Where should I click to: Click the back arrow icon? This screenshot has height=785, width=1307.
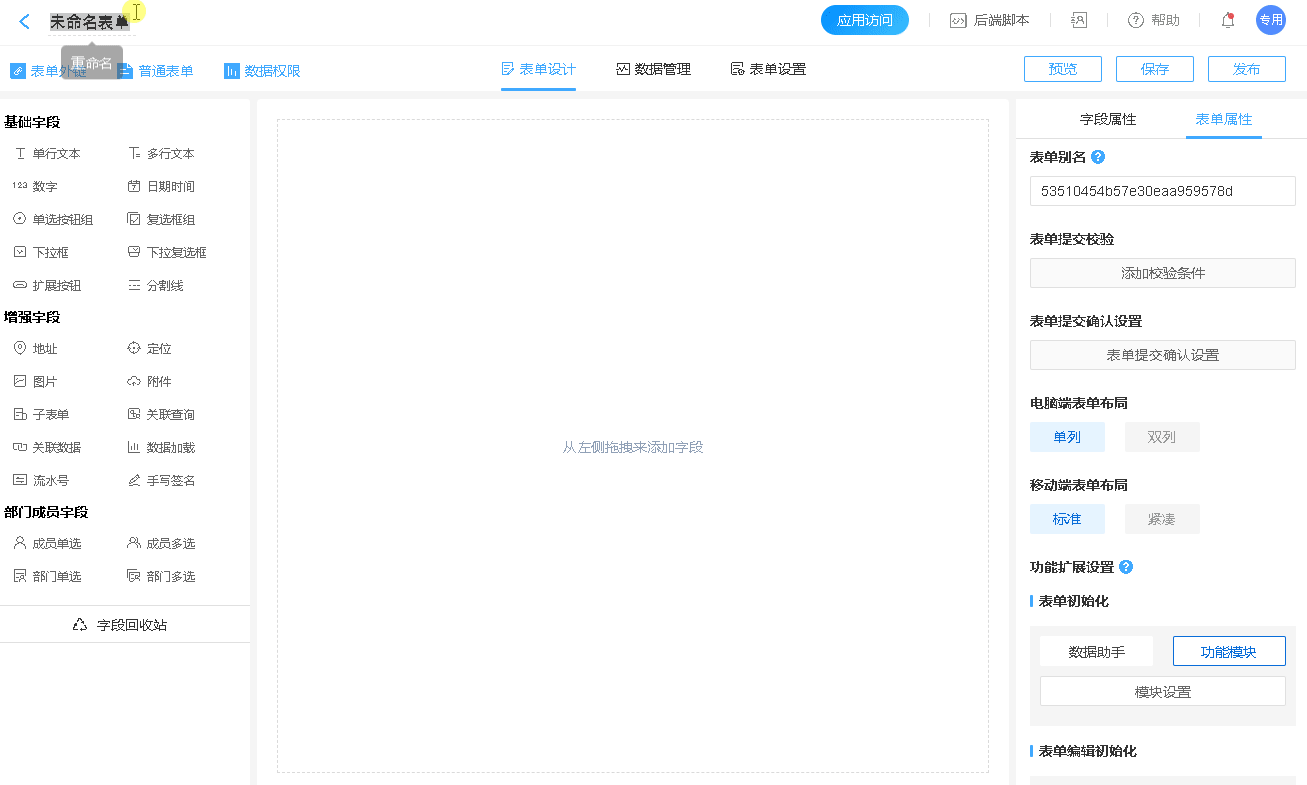pyautogui.click(x=25, y=21)
